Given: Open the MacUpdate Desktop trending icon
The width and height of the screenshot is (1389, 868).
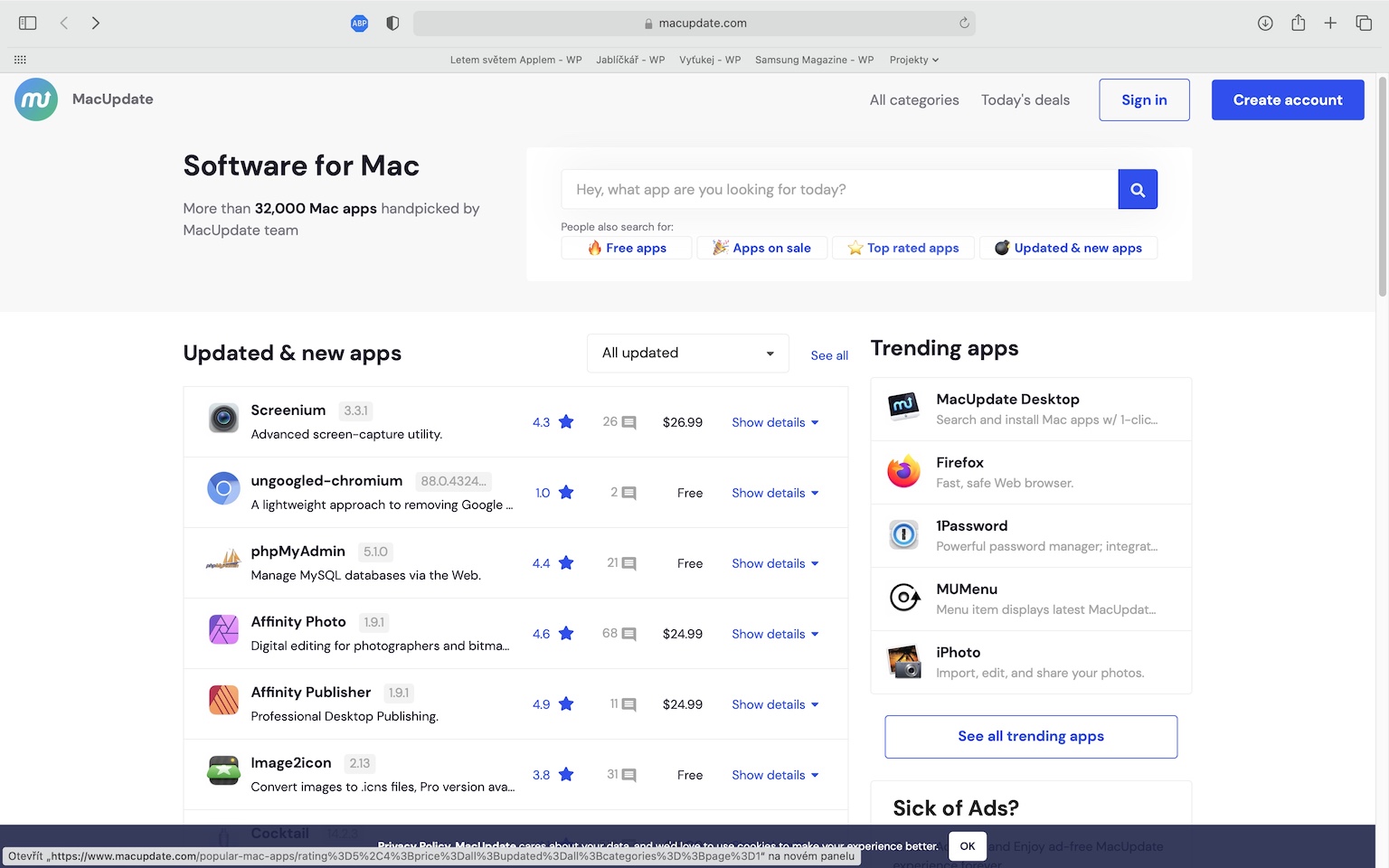Looking at the screenshot, I should click(903, 408).
